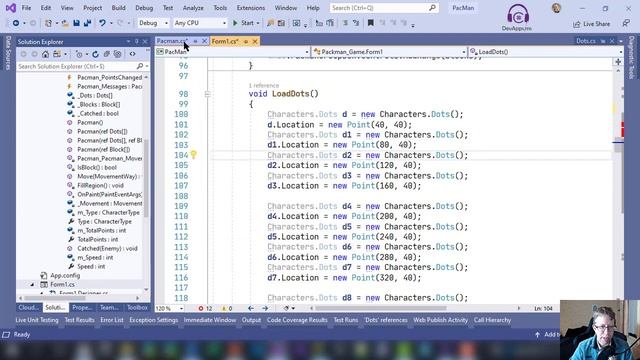Click the search magnifier icon in title bar
Viewport: 640px width, 360px height.
coord(432,8)
